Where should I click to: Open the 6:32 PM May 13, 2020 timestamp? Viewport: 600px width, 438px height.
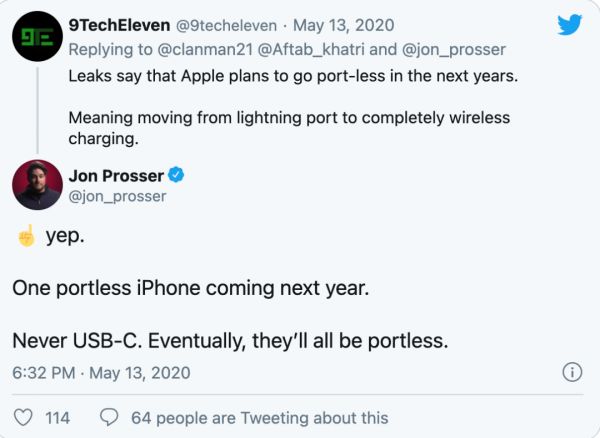(100, 373)
